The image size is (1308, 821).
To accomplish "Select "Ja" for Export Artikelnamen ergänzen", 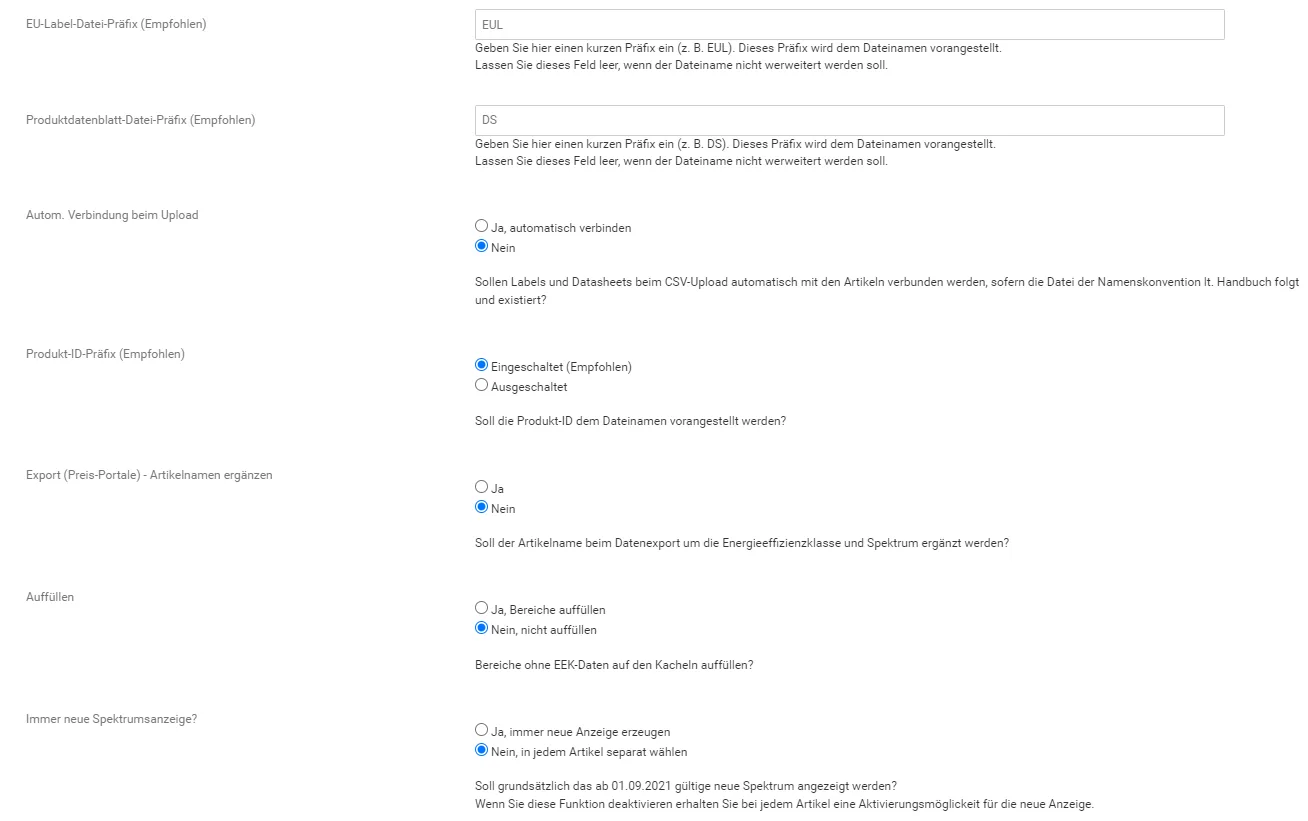I will [482, 488].
